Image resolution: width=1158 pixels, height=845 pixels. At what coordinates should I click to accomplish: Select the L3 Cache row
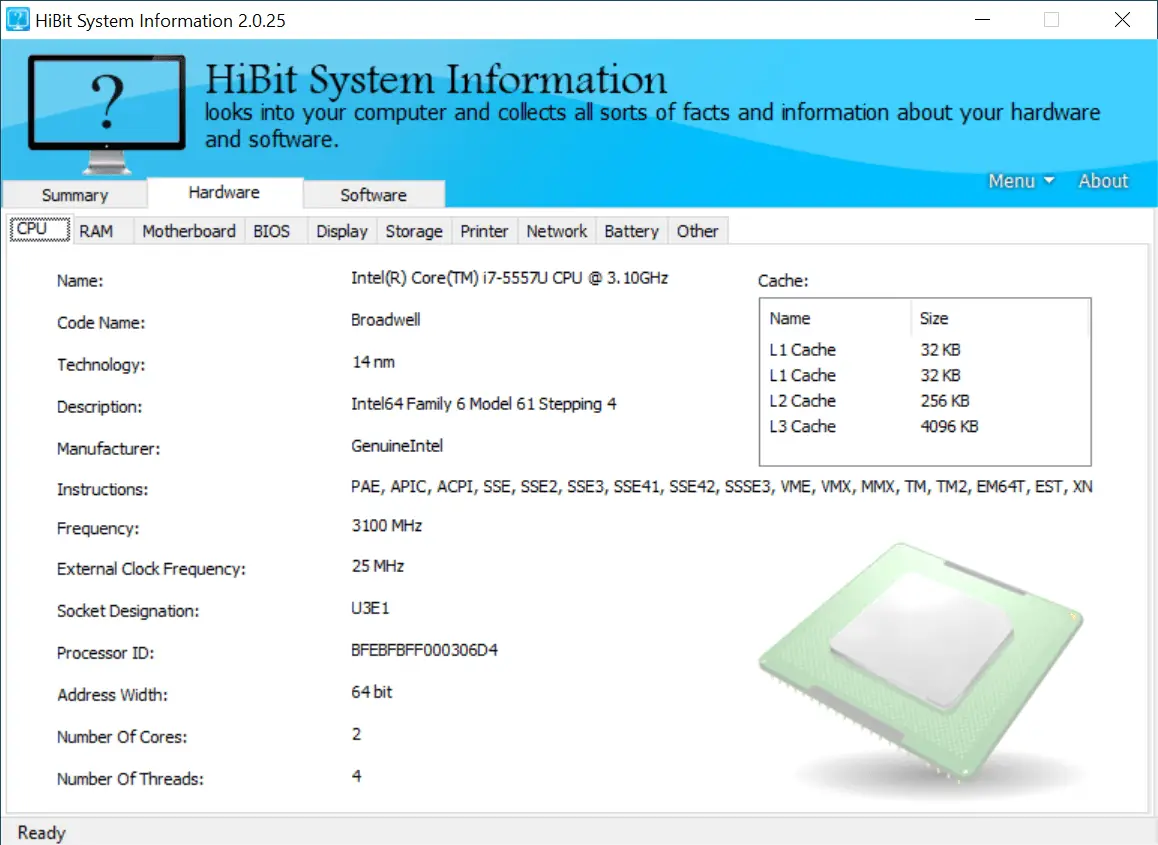(925, 427)
